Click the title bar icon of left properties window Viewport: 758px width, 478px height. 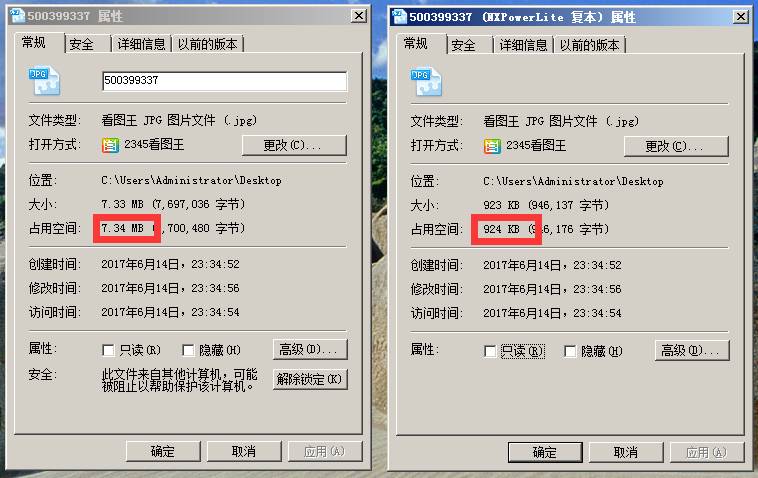17,16
